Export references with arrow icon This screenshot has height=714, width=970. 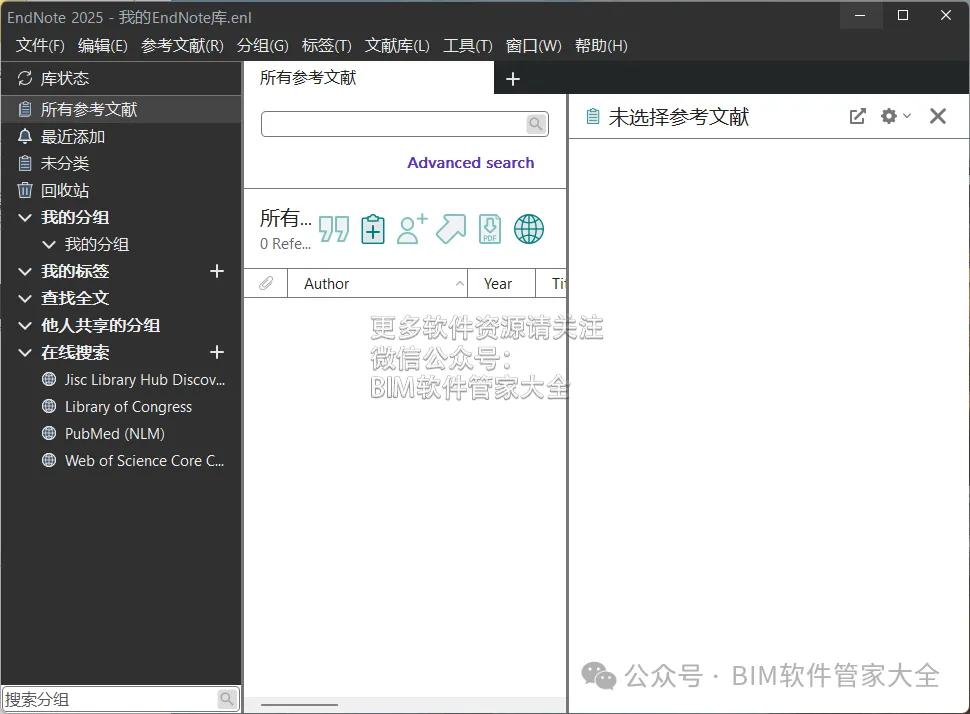click(451, 229)
